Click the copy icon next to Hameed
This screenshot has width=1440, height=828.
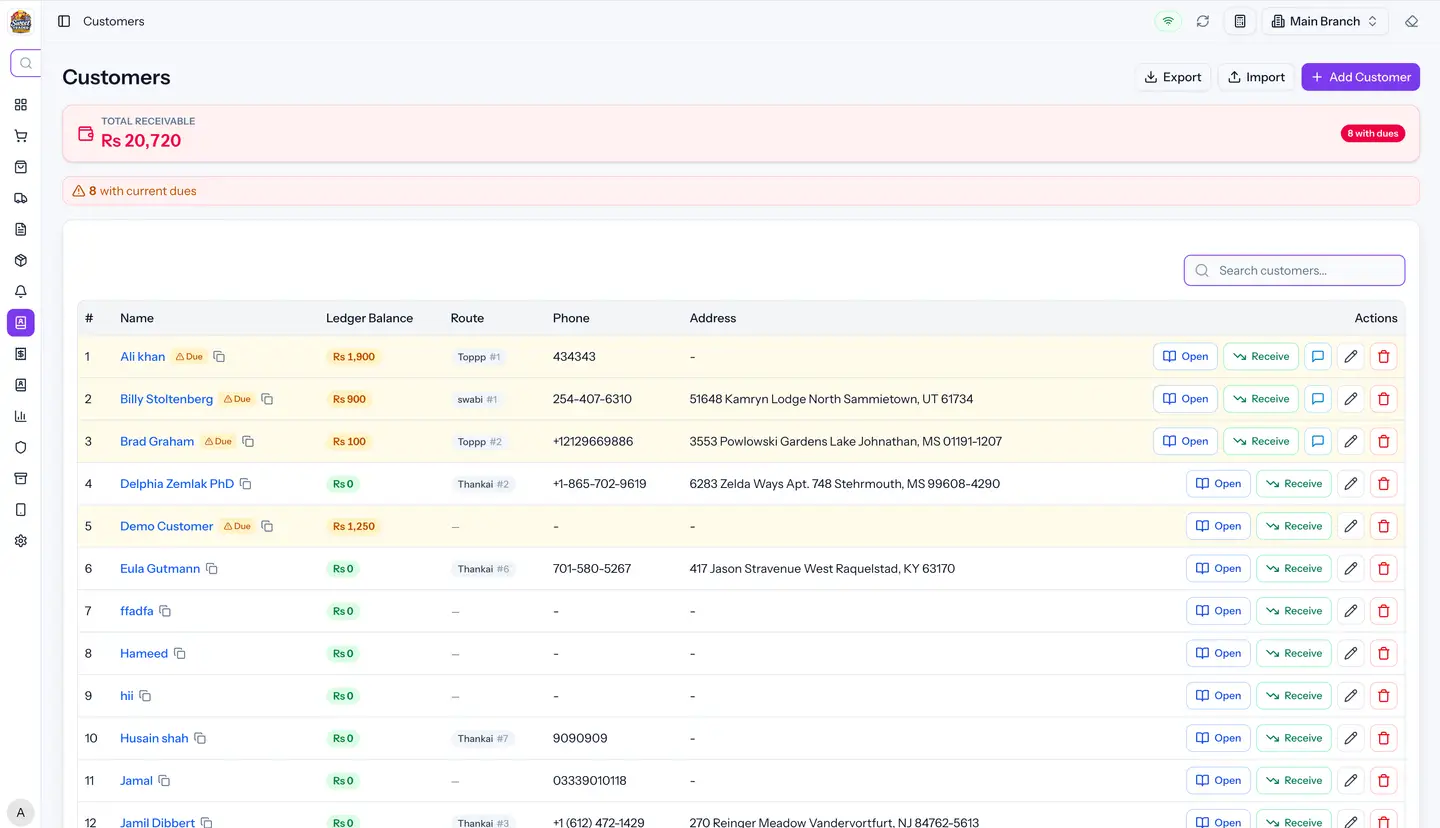(180, 654)
